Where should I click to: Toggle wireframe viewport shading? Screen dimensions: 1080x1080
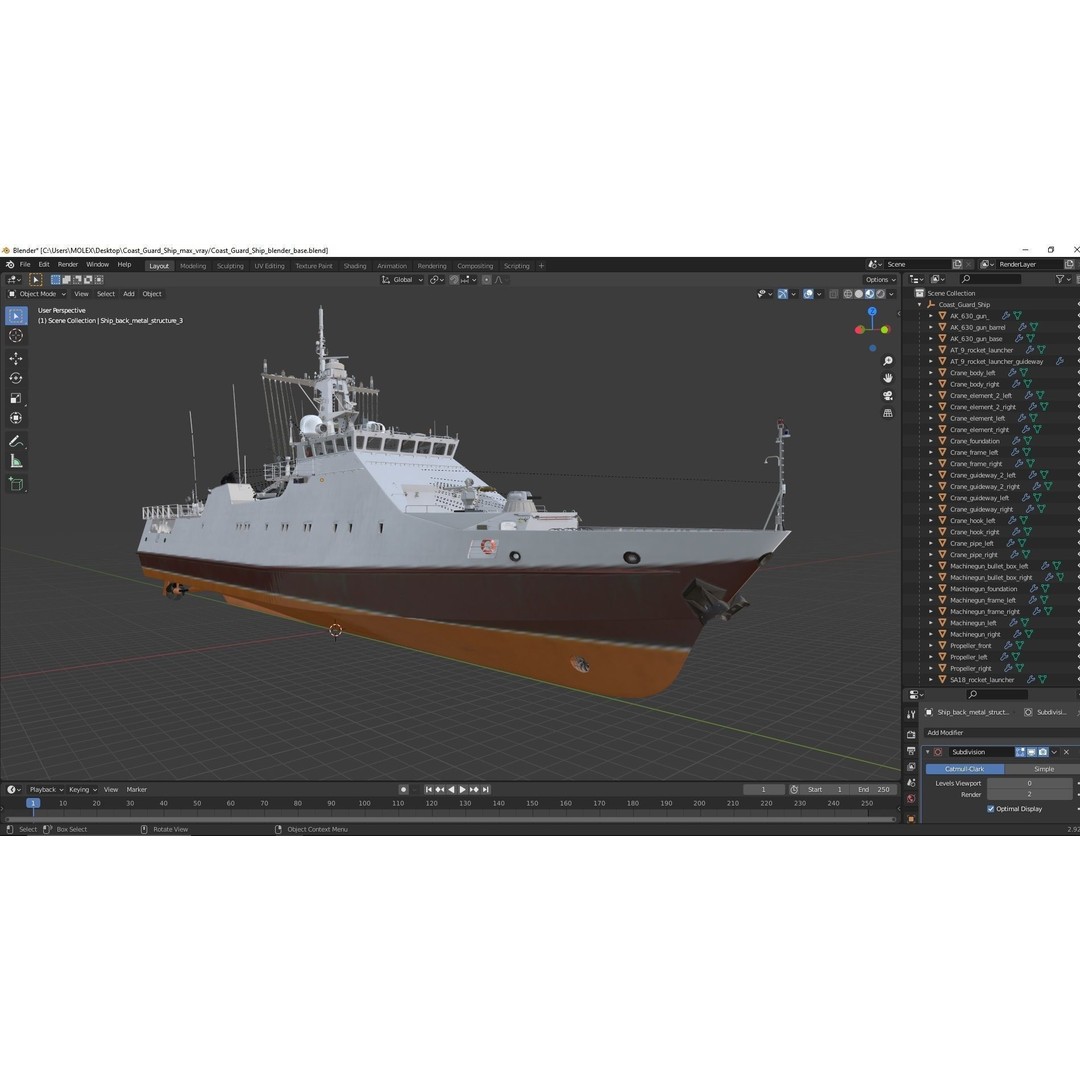coord(848,294)
